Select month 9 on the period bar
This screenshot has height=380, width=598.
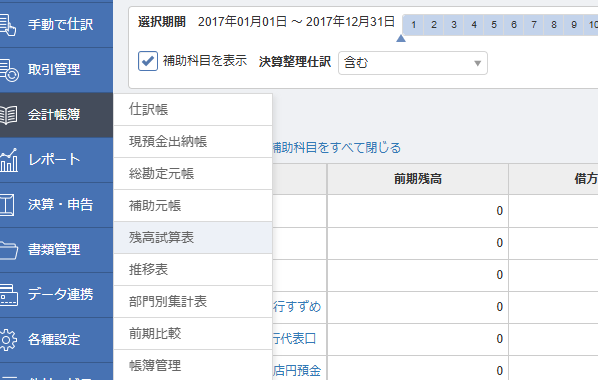pos(574,25)
